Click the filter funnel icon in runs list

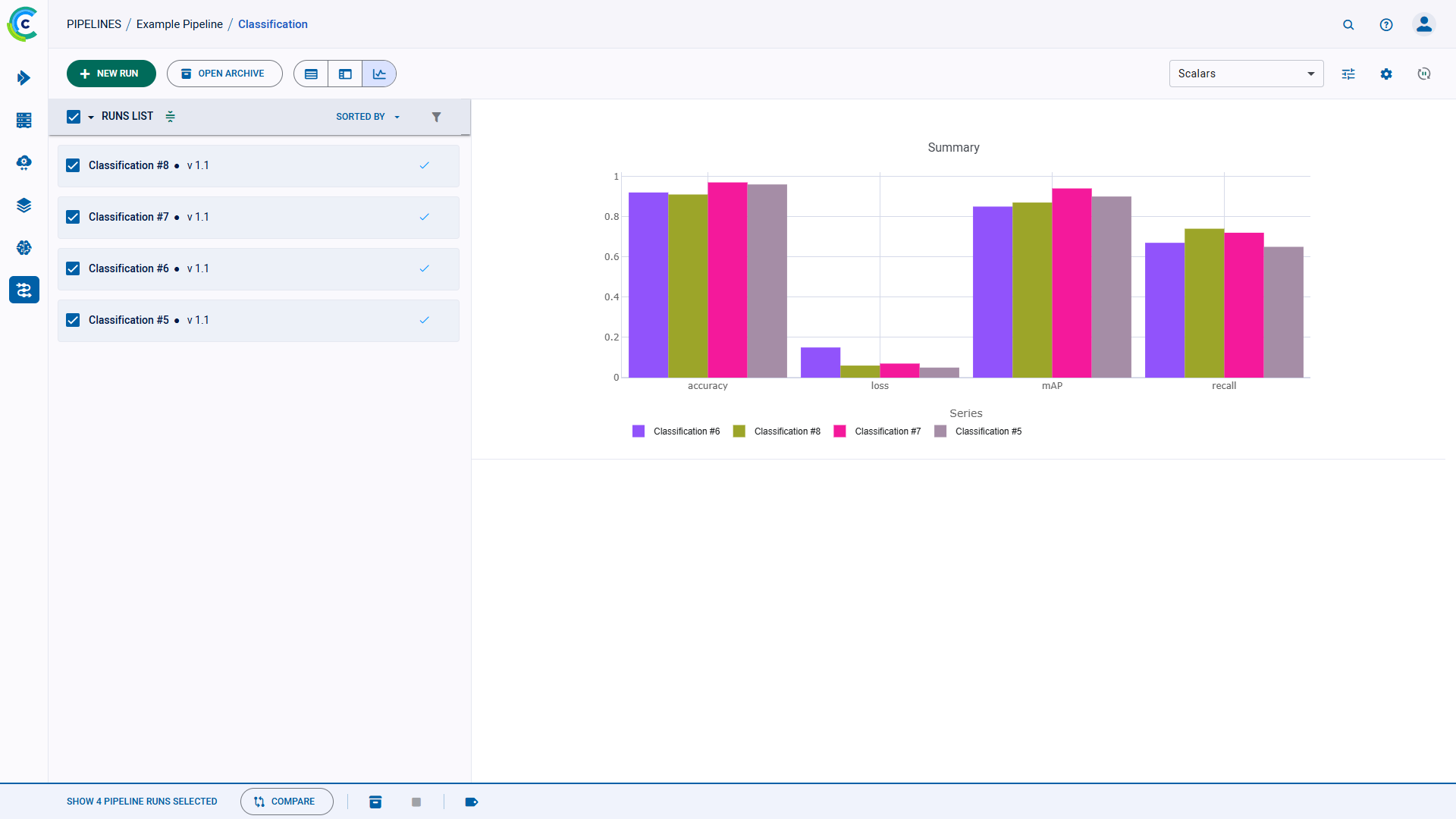click(x=436, y=117)
